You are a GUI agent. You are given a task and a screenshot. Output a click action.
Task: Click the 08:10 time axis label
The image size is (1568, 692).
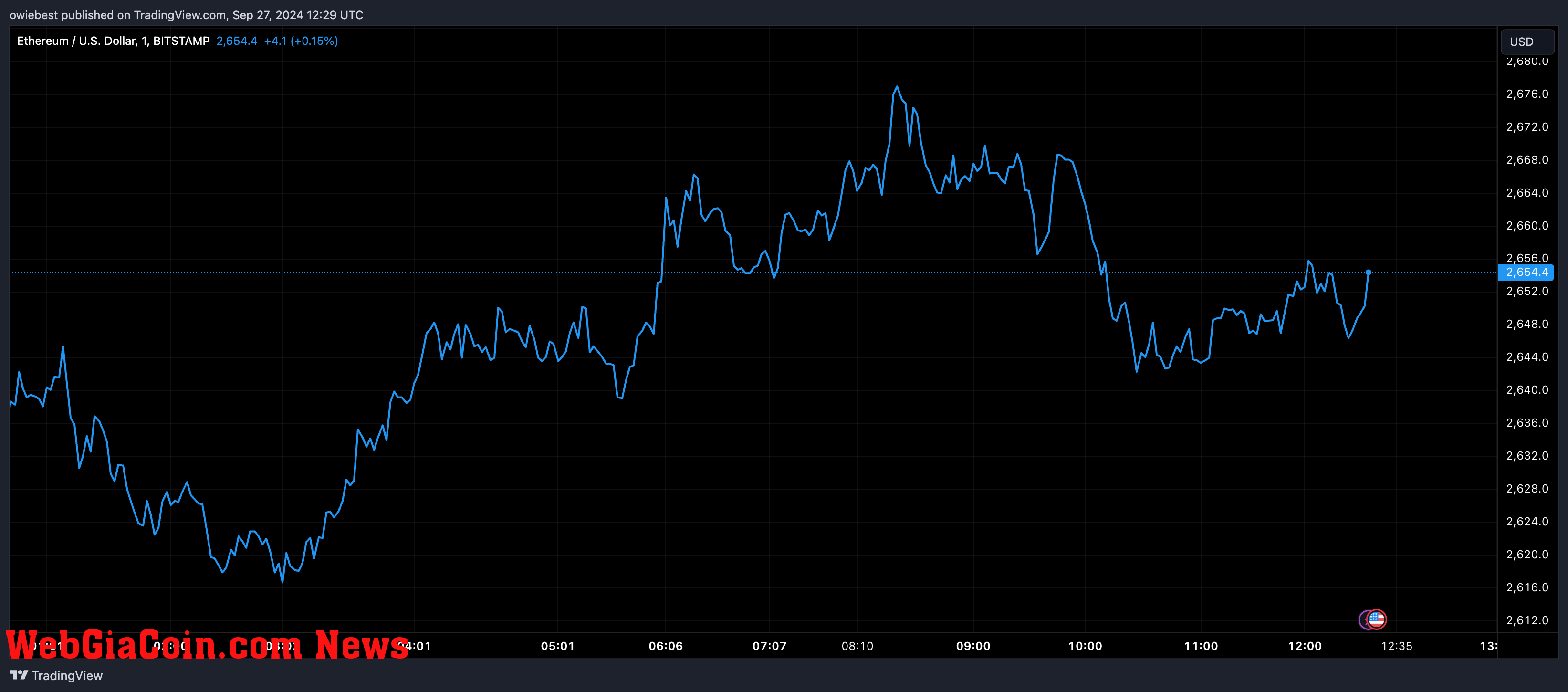click(x=857, y=646)
